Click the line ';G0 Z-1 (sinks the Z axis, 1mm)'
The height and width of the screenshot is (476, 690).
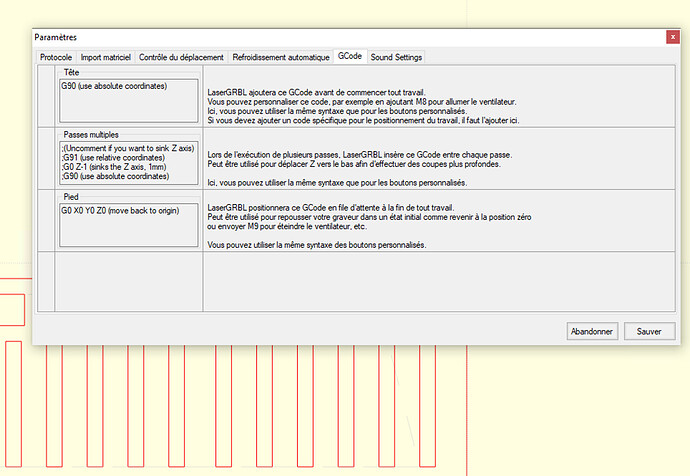pos(114,167)
